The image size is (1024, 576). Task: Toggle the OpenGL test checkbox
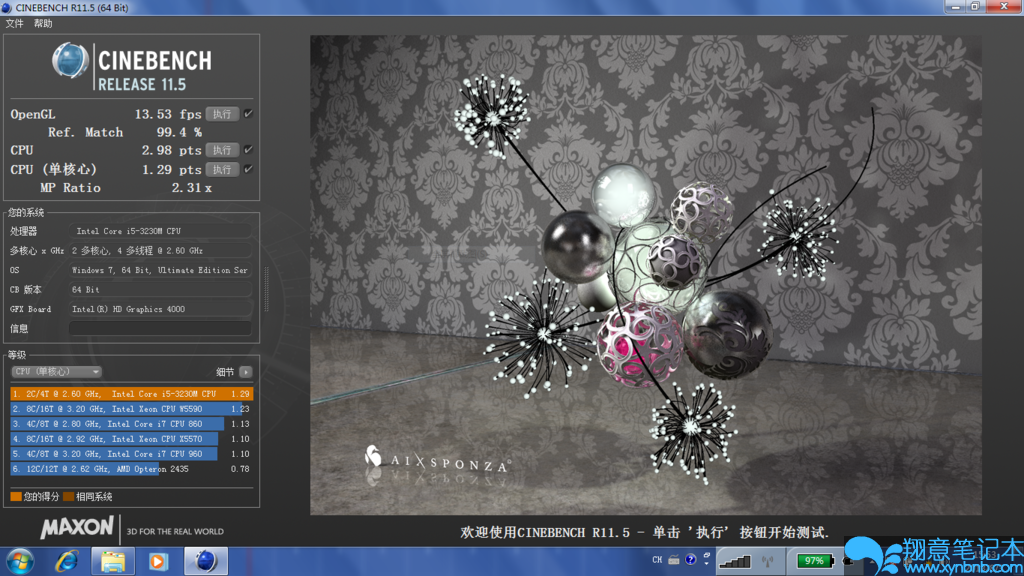[248, 114]
